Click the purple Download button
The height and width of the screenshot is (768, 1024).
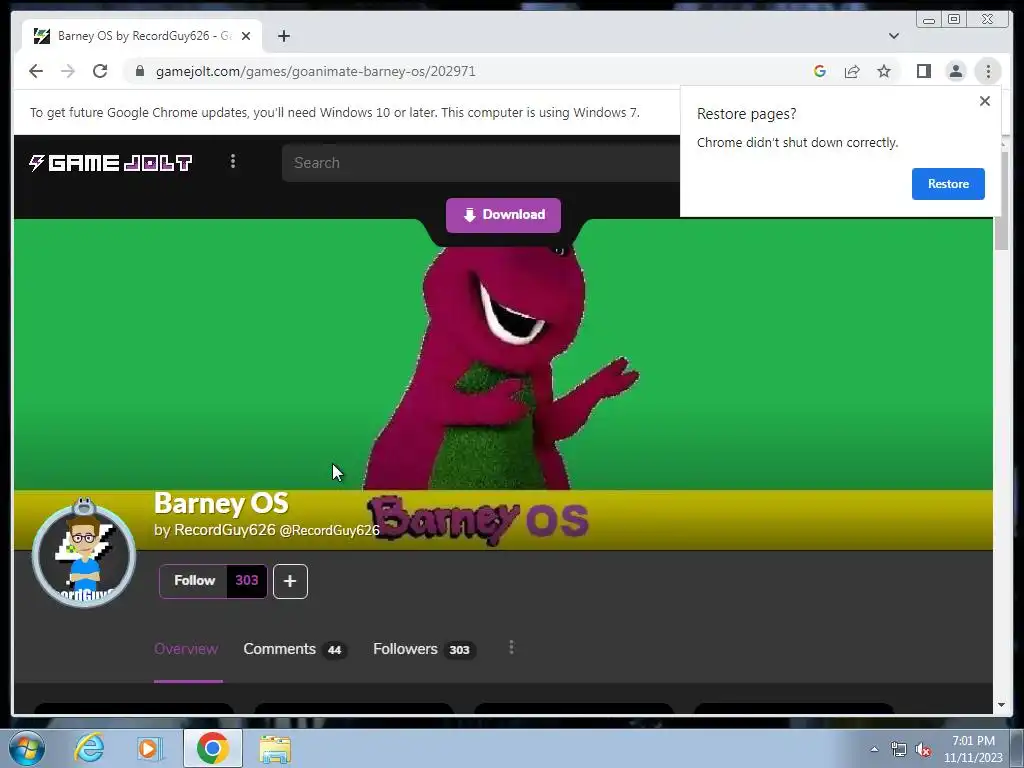point(503,215)
